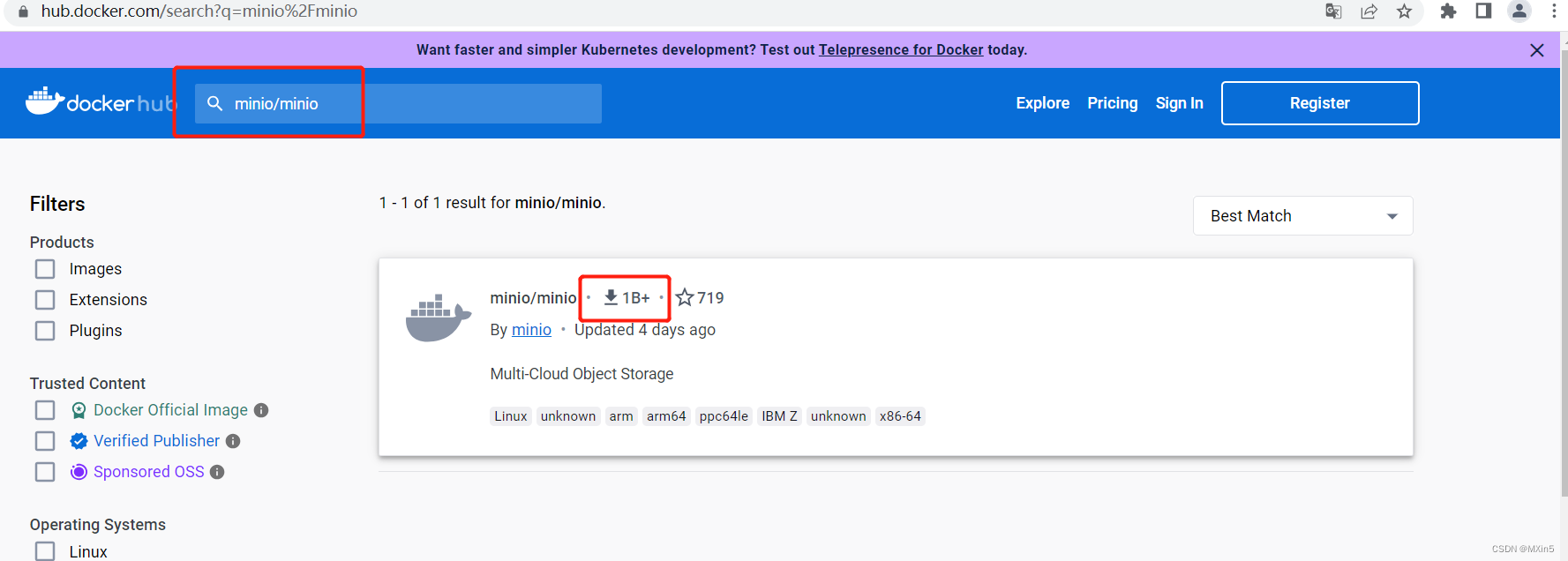Dismiss the Telepresence banner
The width and height of the screenshot is (1568, 561).
[x=1537, y=50]
